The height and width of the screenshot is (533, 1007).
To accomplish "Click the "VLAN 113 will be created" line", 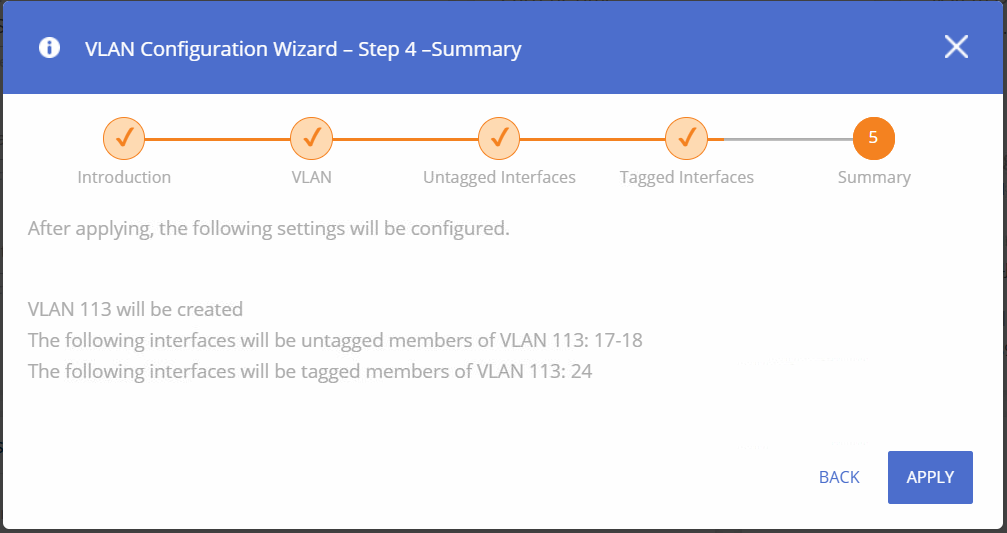I will 135,309.
